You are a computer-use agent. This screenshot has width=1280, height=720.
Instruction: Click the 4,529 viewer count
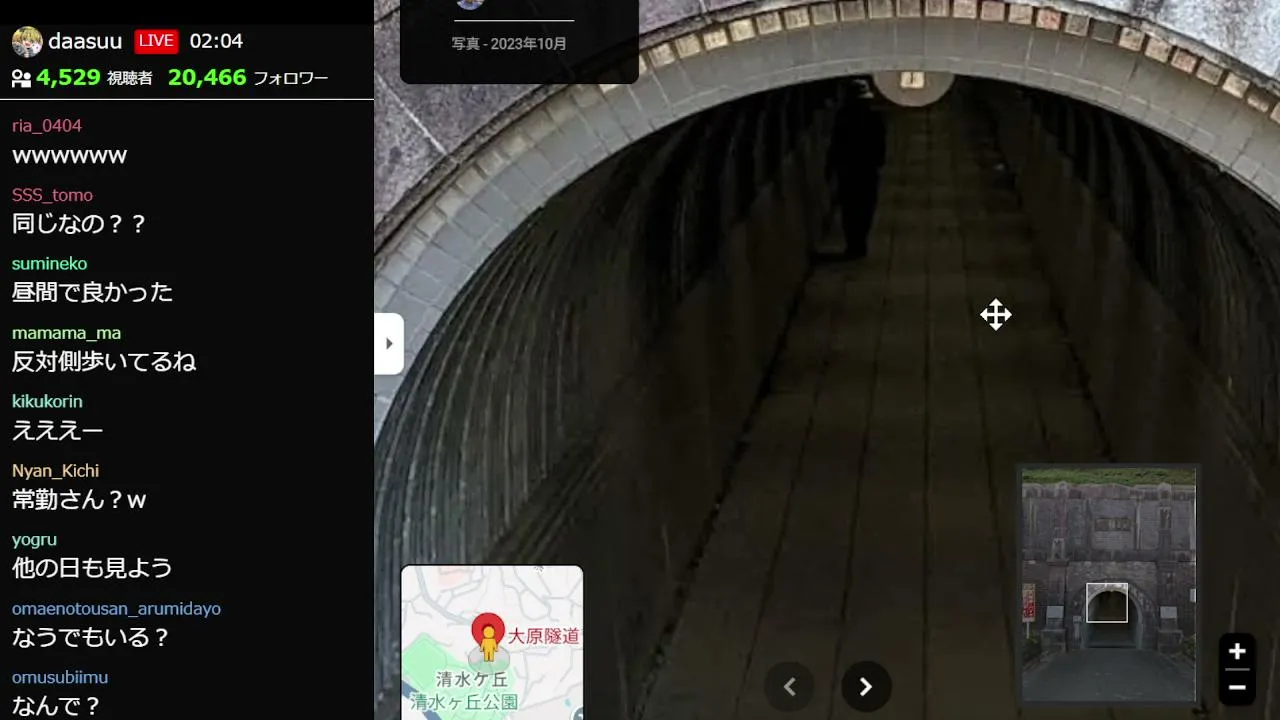click(x=68, y=77)
